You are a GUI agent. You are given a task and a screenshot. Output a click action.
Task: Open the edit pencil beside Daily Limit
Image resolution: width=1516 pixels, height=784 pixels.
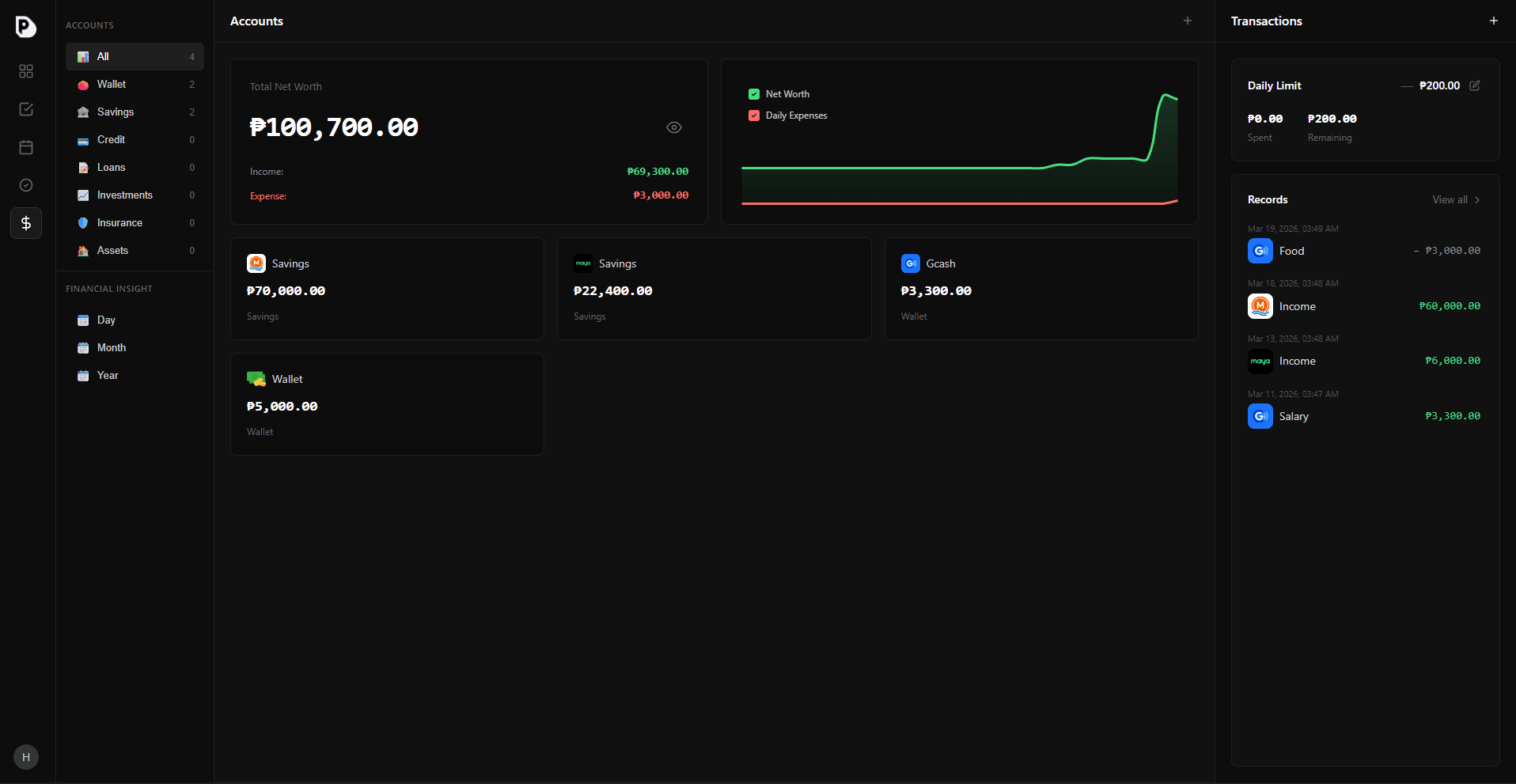click(1475, 85)
